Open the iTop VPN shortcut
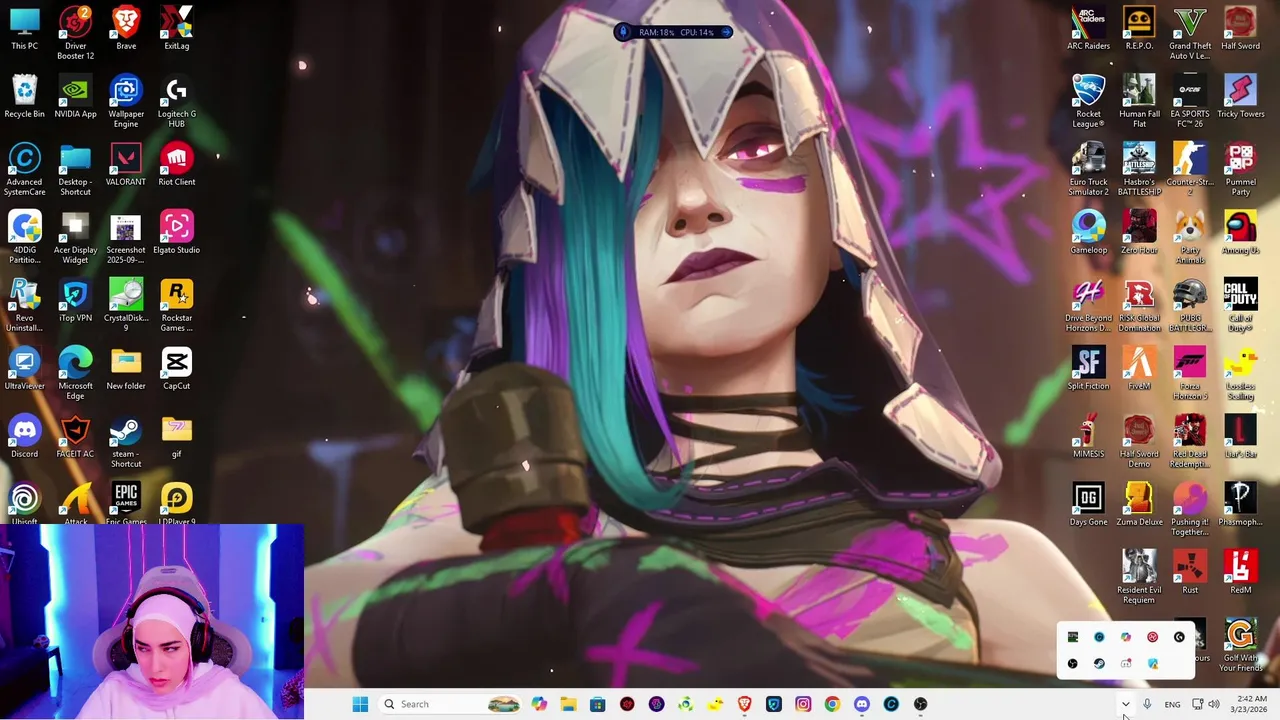 [x=75, y=301]
